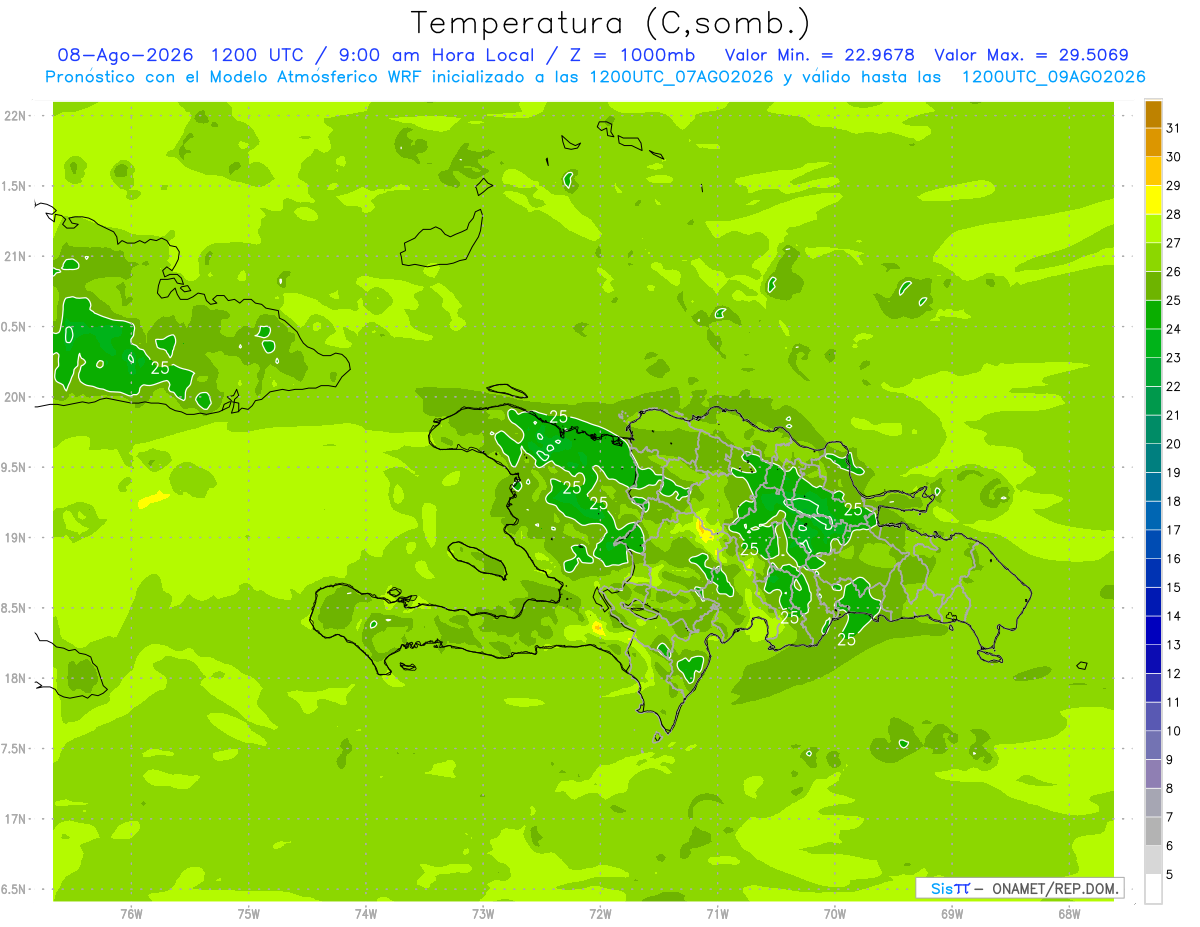
Task: Click the "25" label on the colorbar legend
Action: point(1174,300)
